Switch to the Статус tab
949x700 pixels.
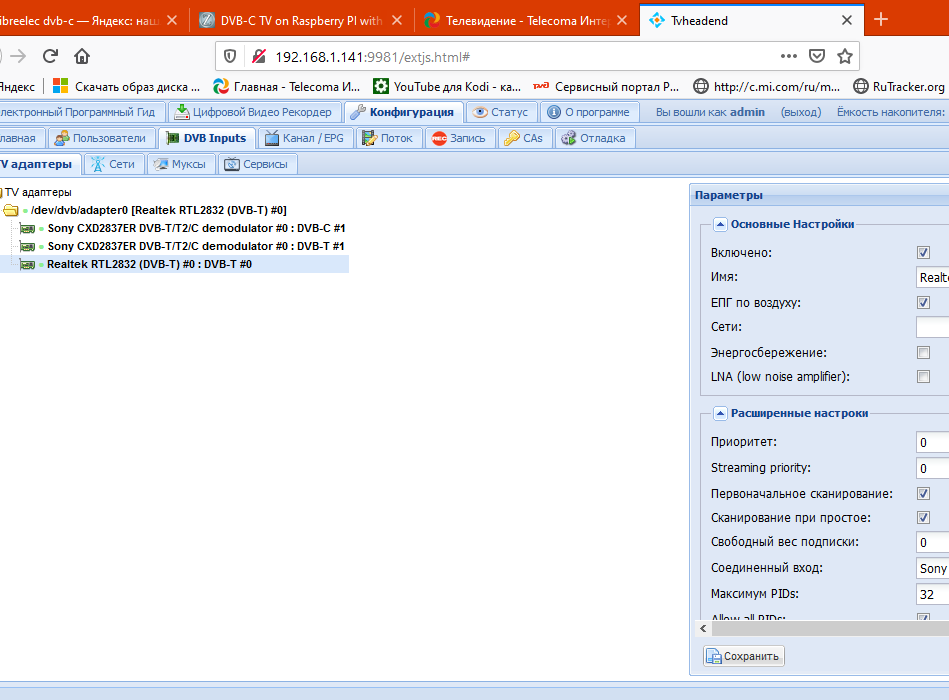pos(500,112)
